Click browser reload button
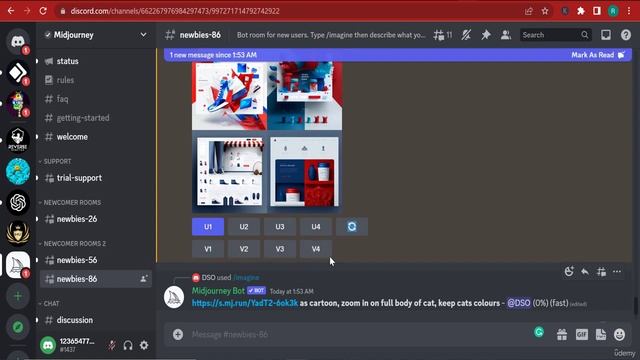This screenshot has height=360, width=640. (43, 11)
